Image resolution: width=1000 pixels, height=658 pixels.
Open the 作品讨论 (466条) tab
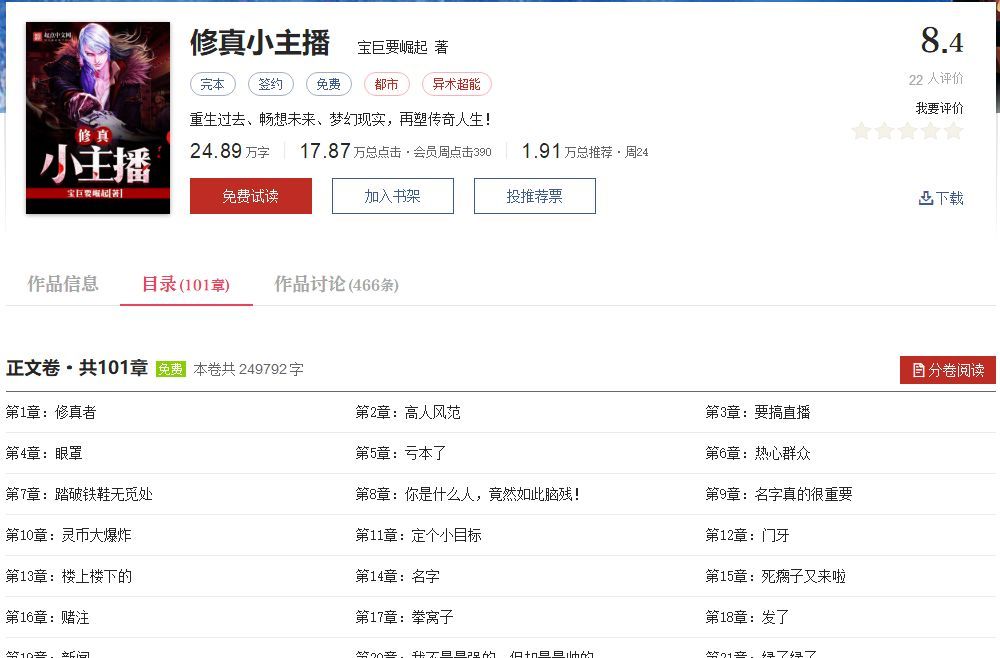[336, 284]
